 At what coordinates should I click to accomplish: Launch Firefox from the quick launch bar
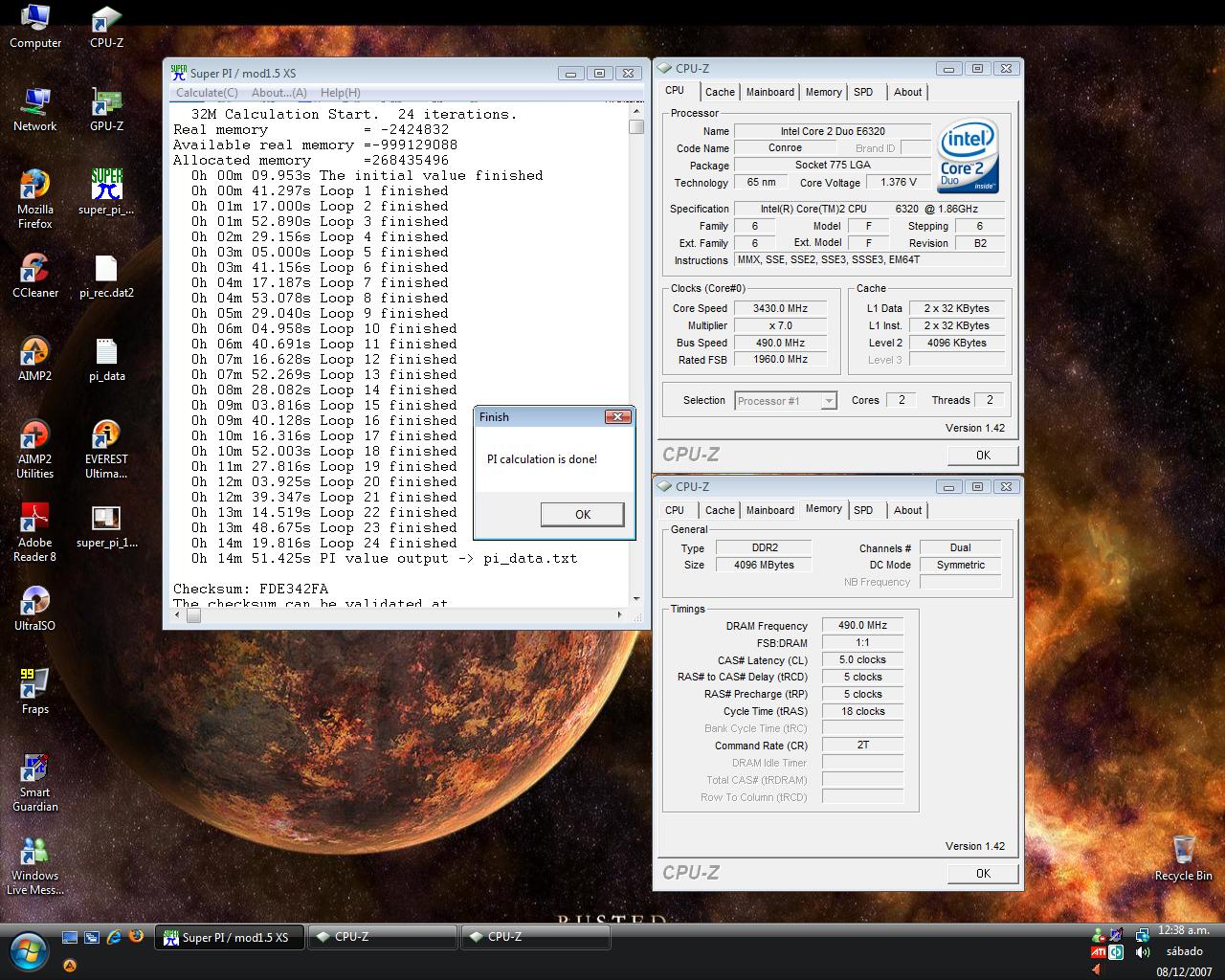[136, 937]
